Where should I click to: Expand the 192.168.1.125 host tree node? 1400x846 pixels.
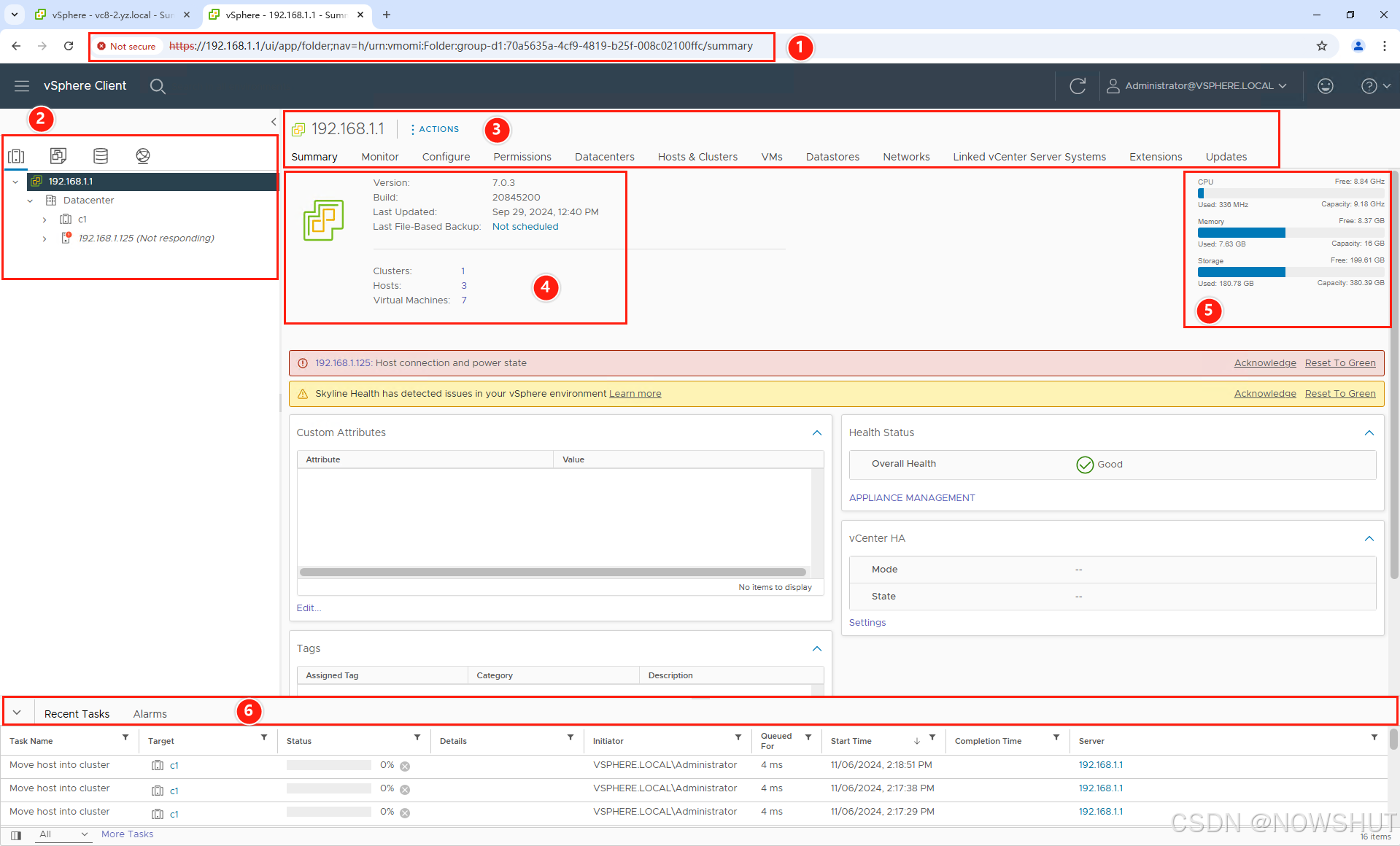(x=45, y=238)
